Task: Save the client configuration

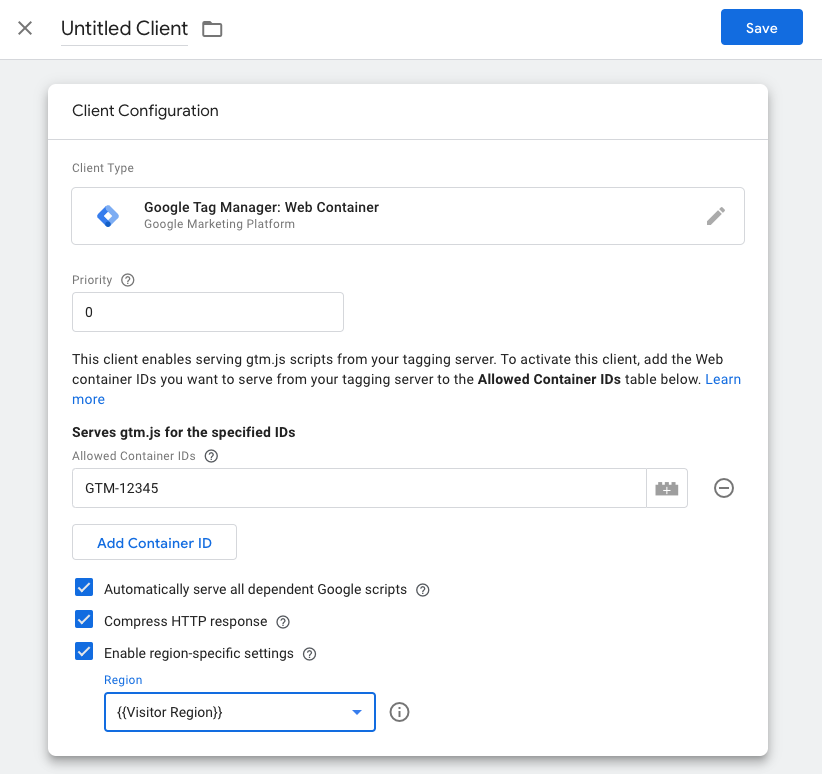Action: [761, 27]
